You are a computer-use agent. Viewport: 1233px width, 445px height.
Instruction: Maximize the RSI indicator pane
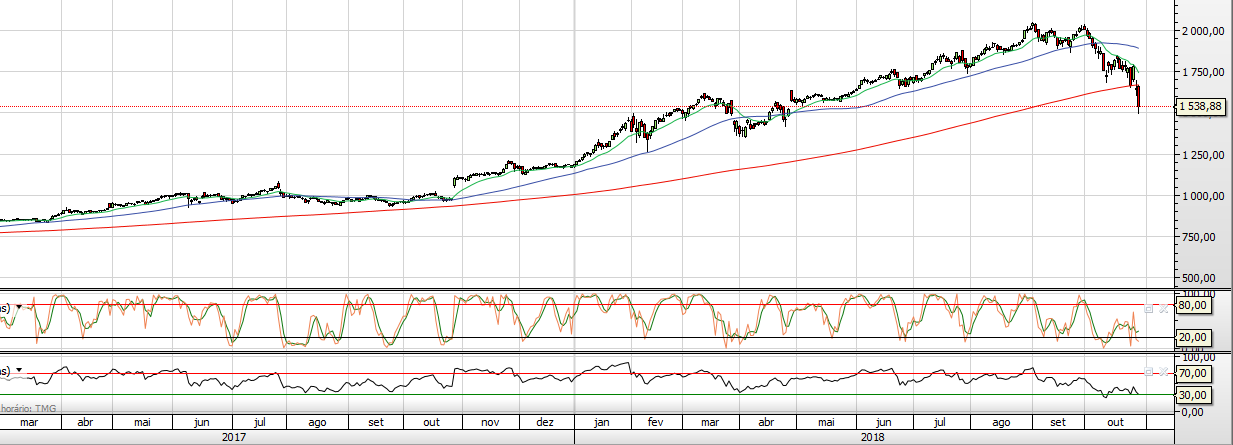[1150, 372]
